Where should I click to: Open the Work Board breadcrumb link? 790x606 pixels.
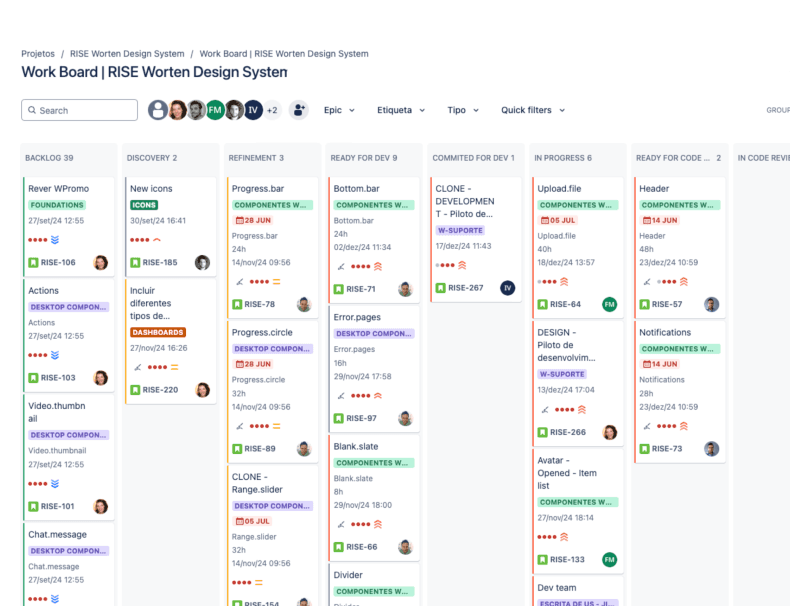[284, 53]
